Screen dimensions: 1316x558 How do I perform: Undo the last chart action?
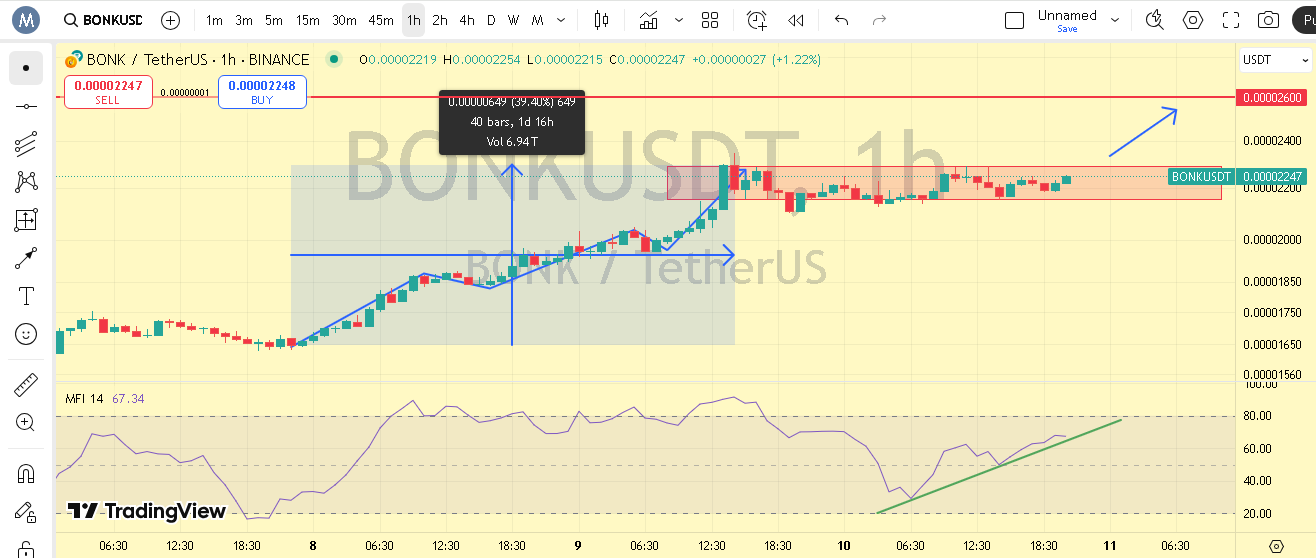click(841, 20)
